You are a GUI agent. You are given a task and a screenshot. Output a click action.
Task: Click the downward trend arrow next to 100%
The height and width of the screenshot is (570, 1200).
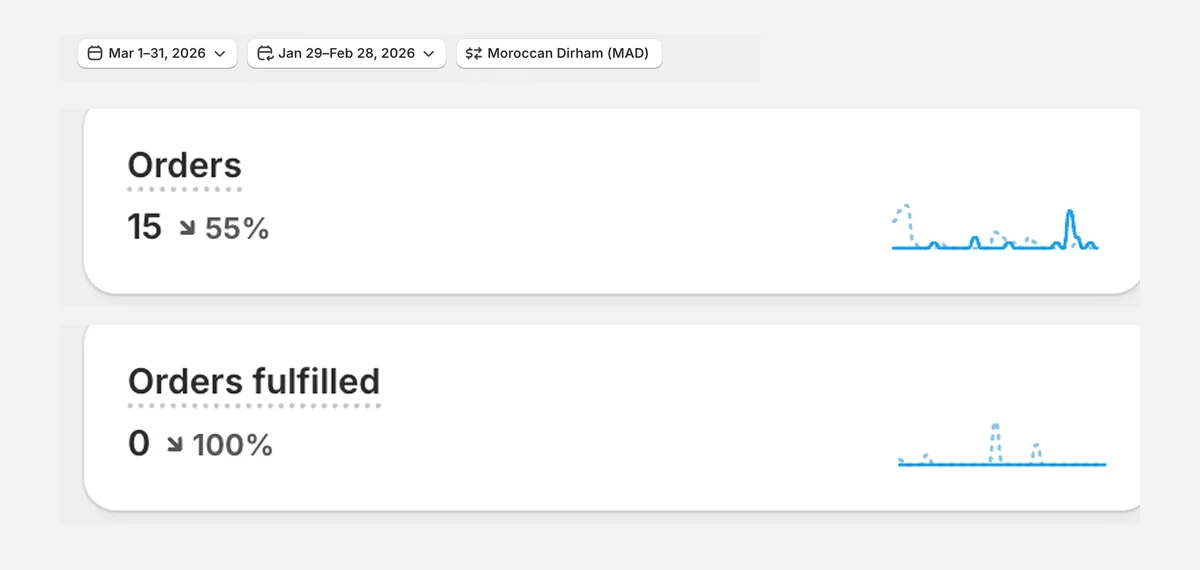click(175, 445)
